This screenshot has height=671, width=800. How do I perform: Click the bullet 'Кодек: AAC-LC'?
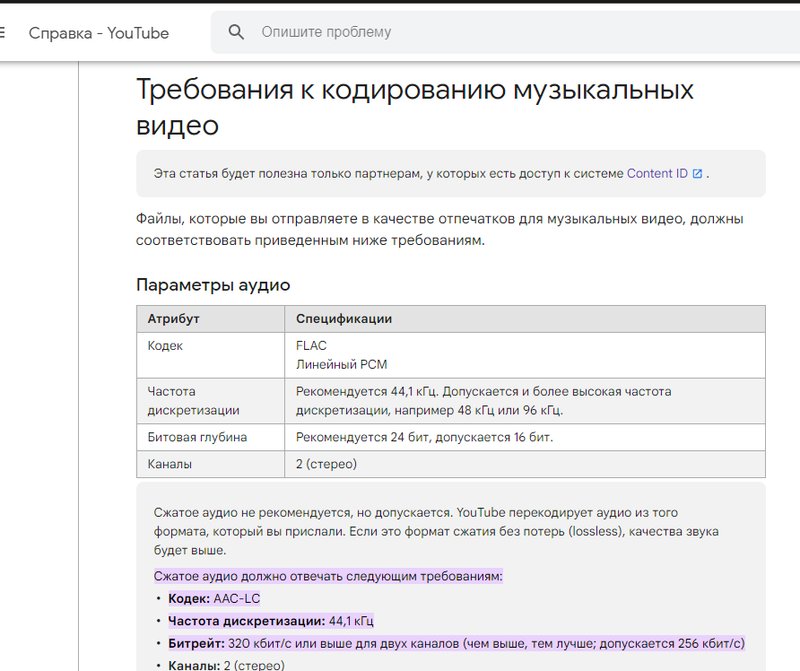click(x=214, y=599)
